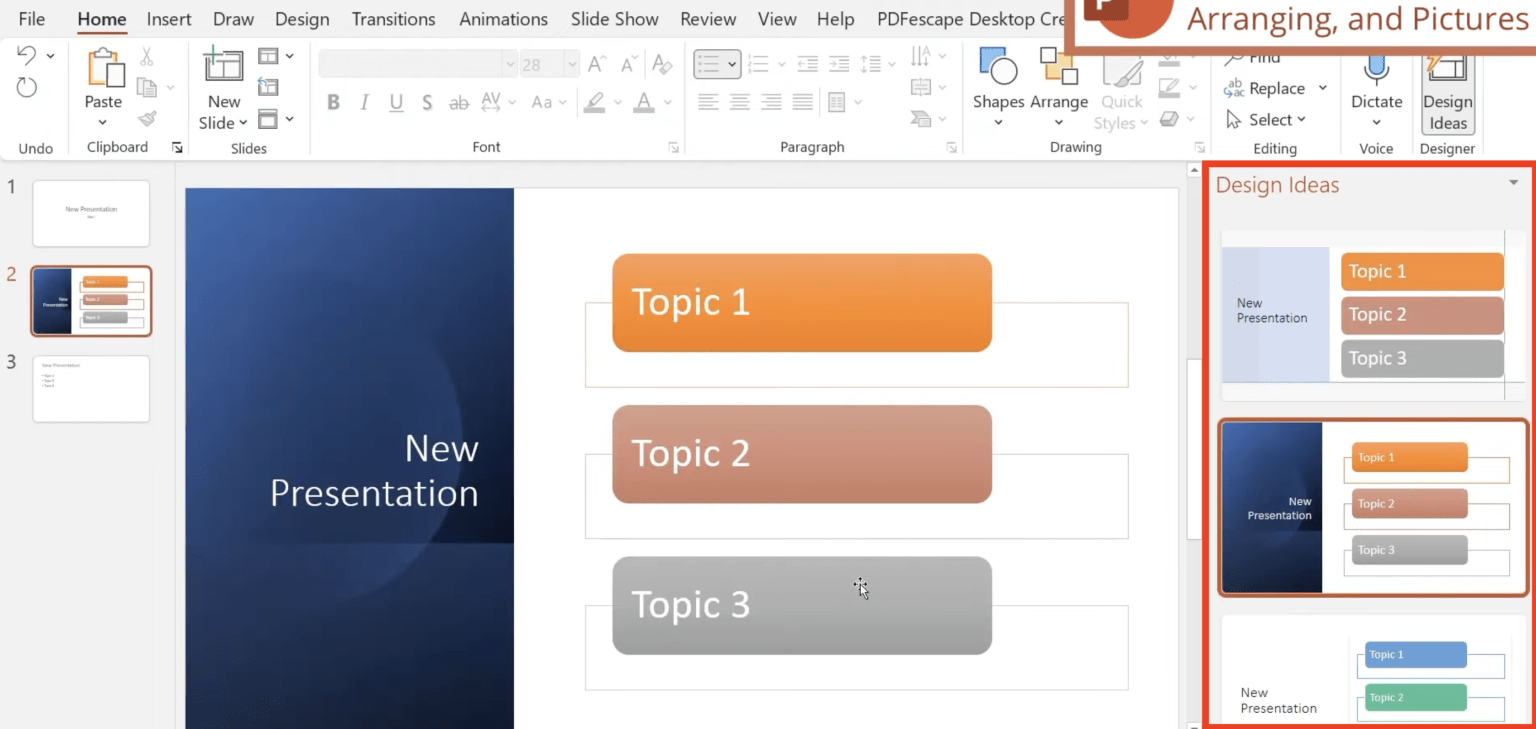The height and width of the screenshot is (729, 1536).
Task: Expand the Paste options dropdown
Action: (x=102, y=122)
